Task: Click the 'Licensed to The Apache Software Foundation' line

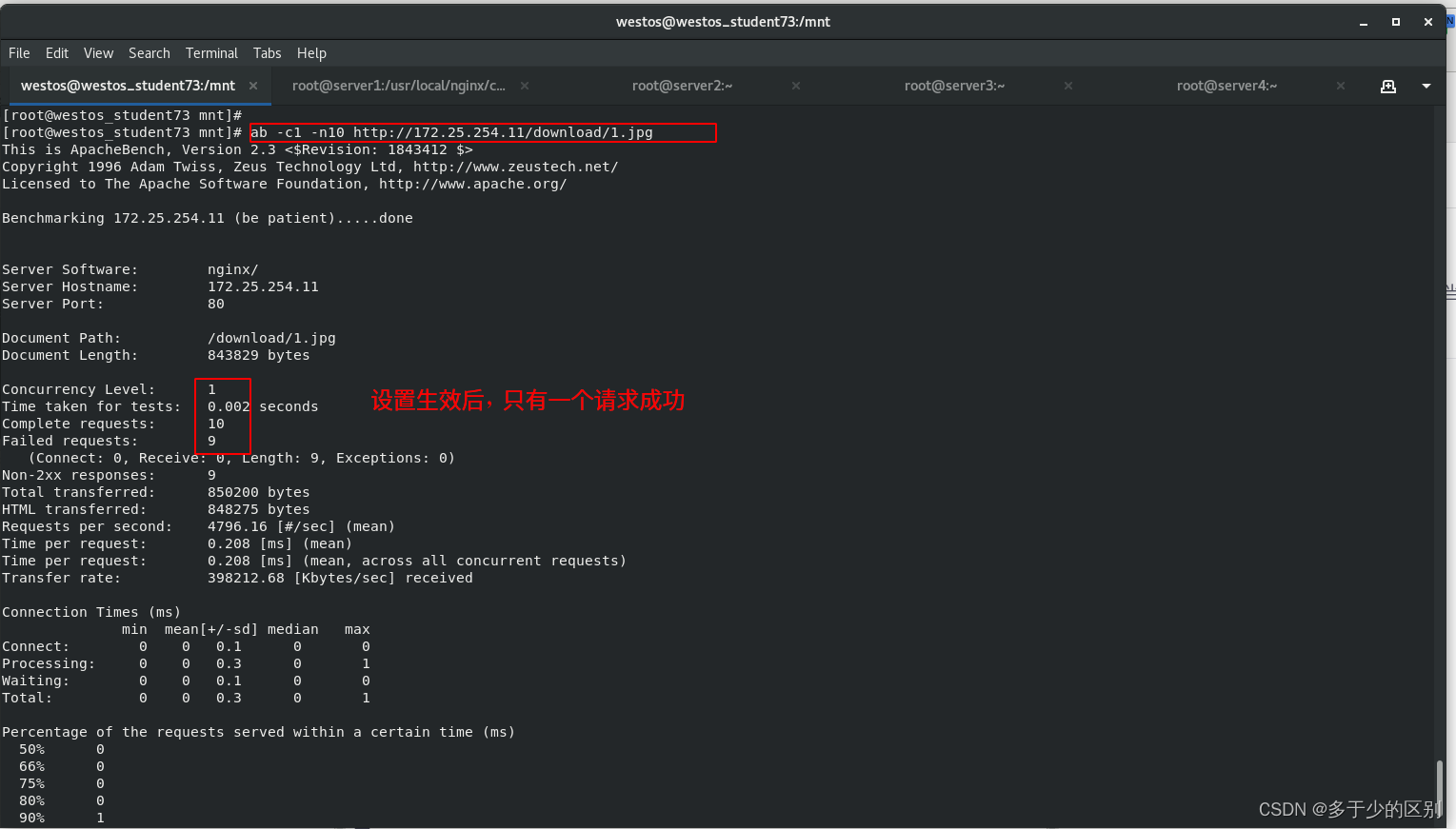Action: tap(285, 184)
